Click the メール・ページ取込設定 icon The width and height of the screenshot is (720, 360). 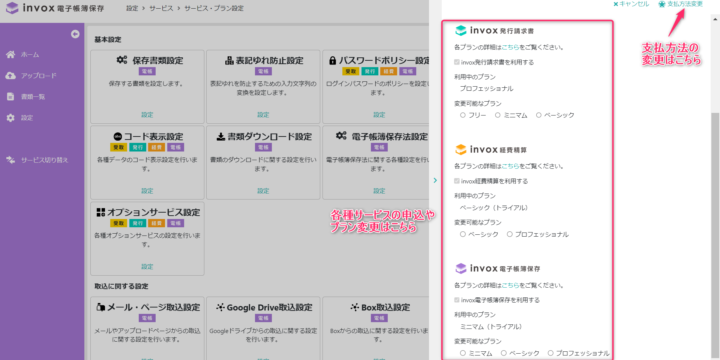pyautogui.click(x=100, y=307)
